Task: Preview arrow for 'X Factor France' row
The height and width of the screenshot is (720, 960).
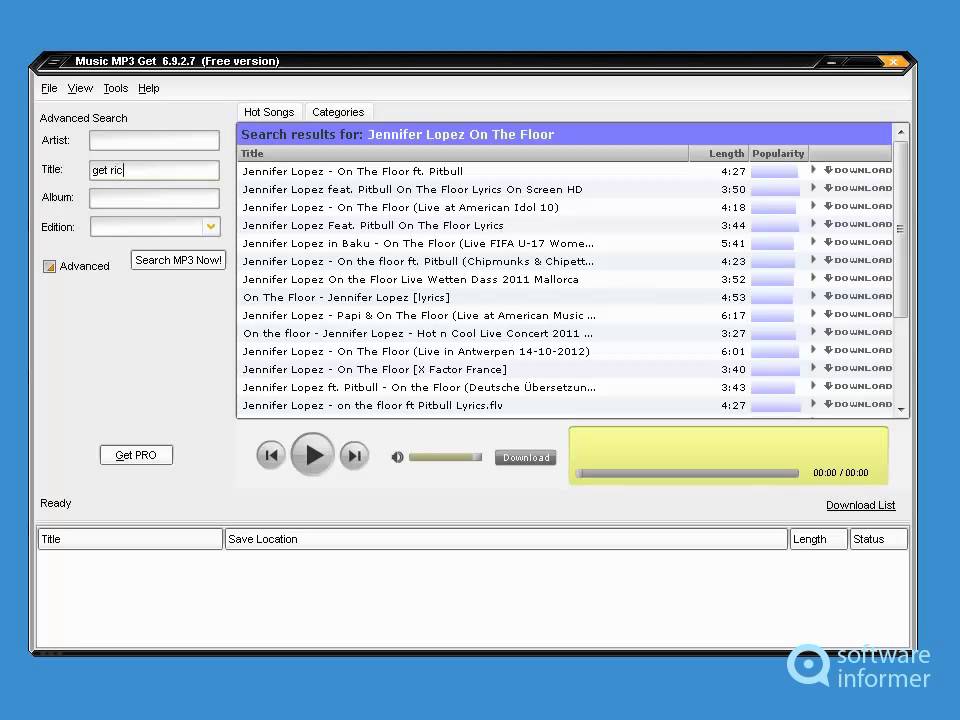Action: pos(813,367)
